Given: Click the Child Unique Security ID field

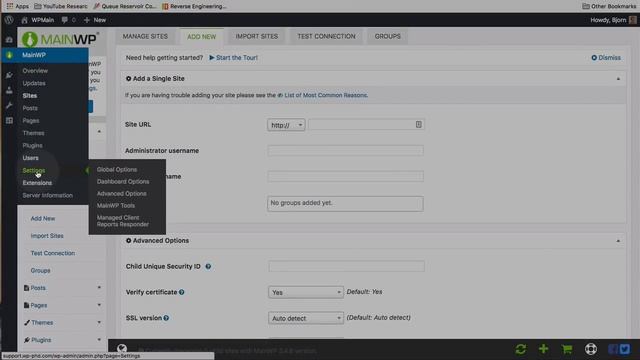Looking at the screenshot, I should (346, 266).
